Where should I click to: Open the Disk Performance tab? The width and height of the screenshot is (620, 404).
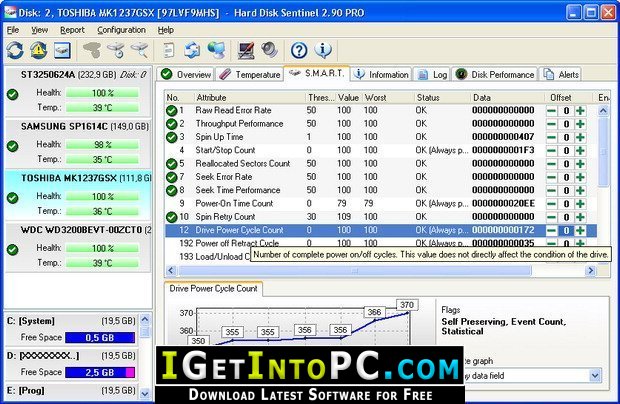(x=495, y=74)
